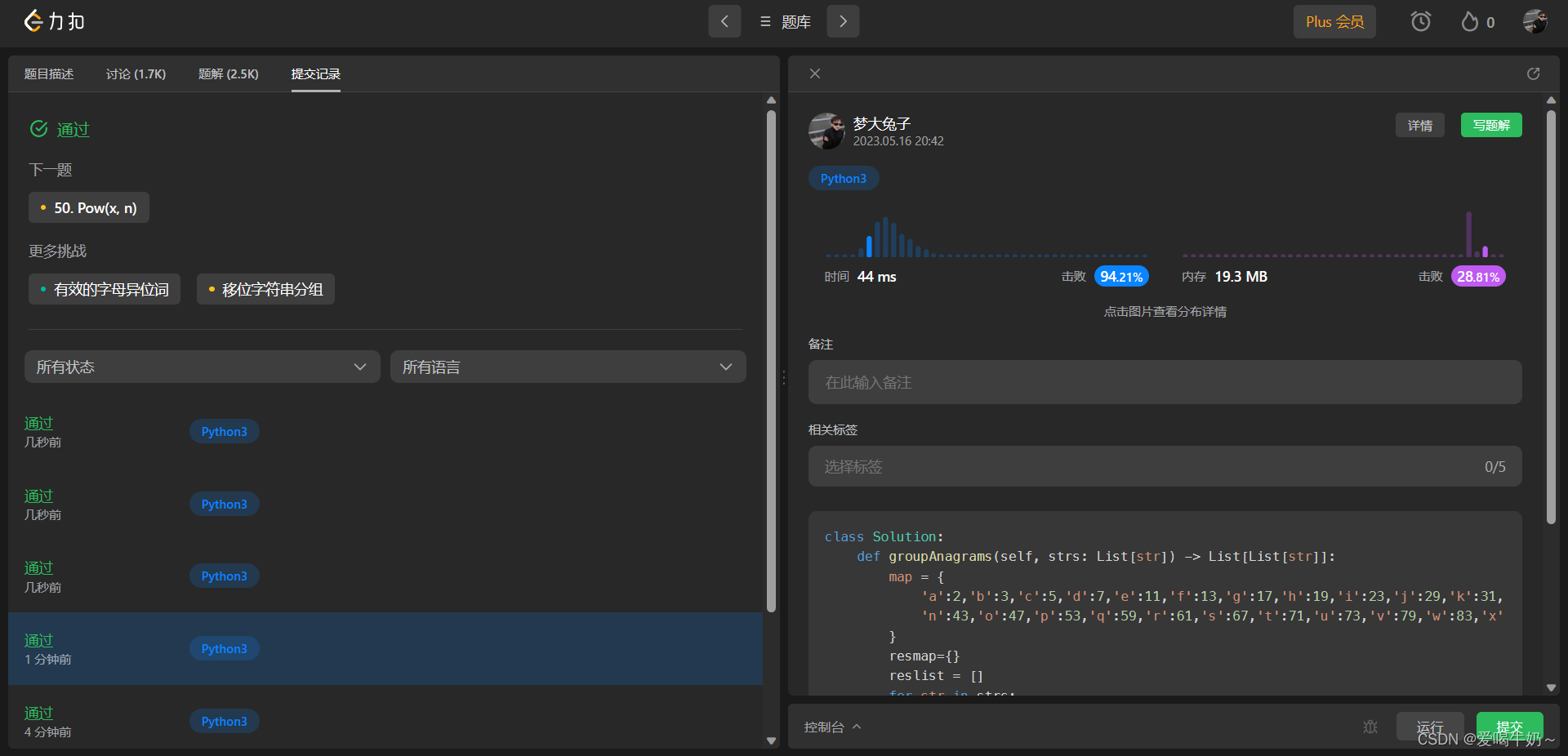Click the streak flame icon

[x=1469, y=22]
